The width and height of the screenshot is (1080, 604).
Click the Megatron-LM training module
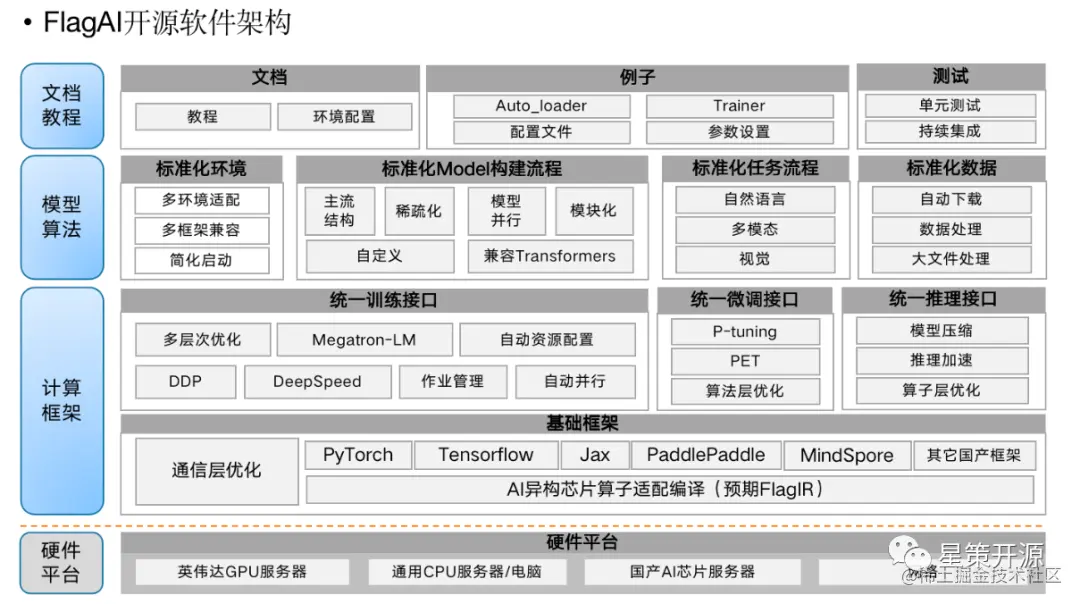pos(364,339)
